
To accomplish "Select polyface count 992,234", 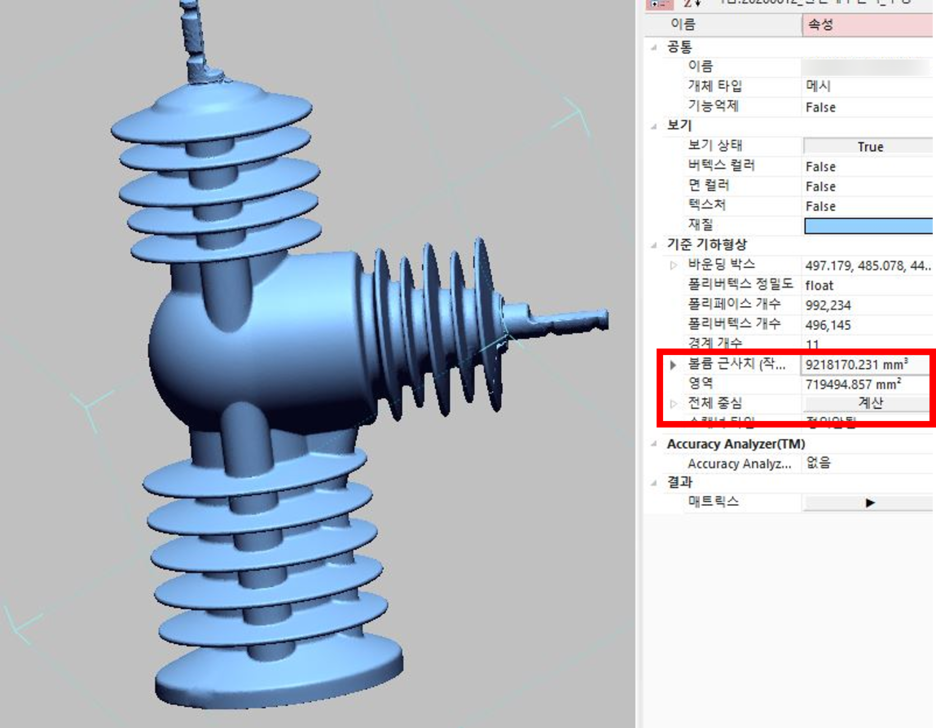I will click(828, 305).
